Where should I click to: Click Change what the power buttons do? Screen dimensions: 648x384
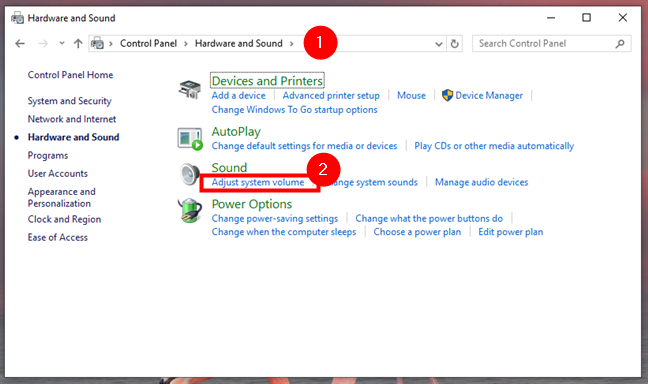tap(429, 218)
